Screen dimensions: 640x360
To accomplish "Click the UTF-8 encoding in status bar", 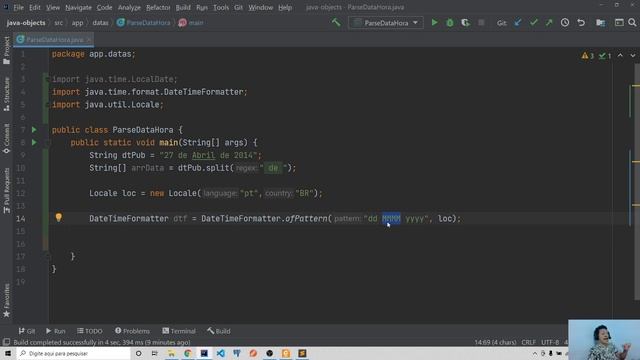I will [550, 342].
